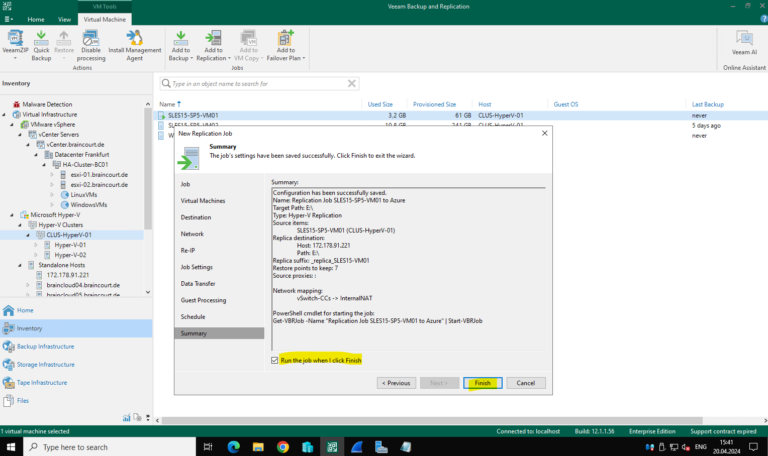
Task: Expand the esxi-01.braincourt.de node
Action: point(52,175)
